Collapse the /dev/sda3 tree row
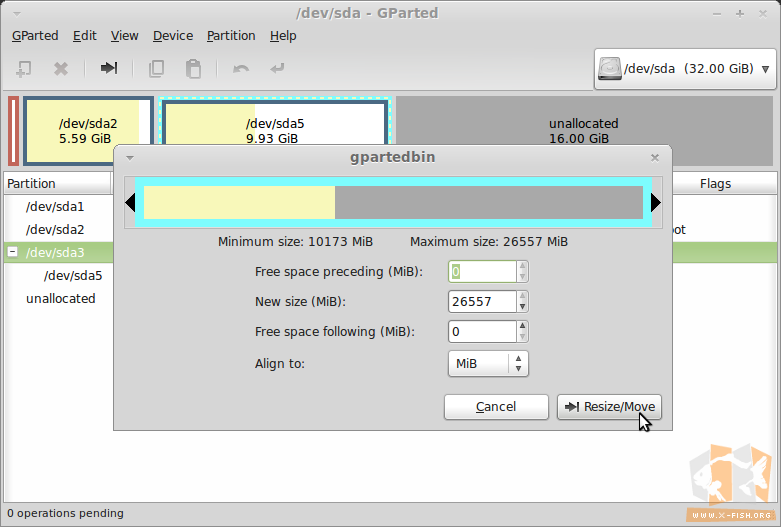781x527 pixels. click(x=13, y=252)
